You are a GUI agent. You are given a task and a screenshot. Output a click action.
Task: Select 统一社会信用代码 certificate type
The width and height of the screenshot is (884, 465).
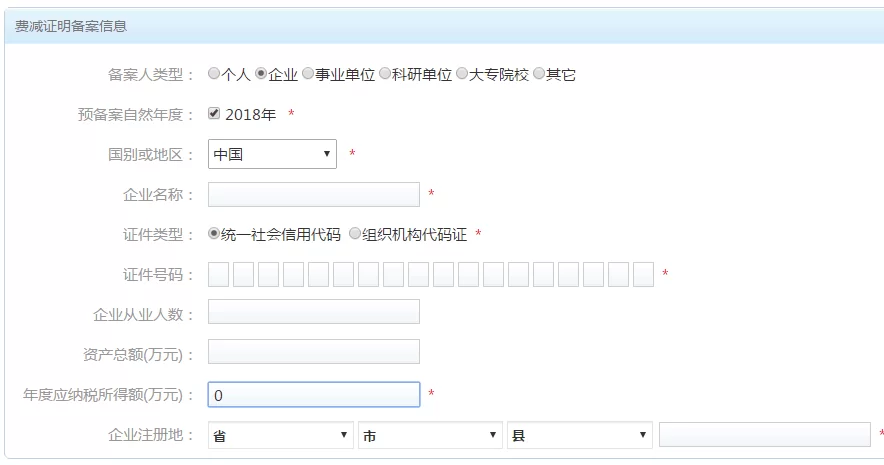click(214, 234)
